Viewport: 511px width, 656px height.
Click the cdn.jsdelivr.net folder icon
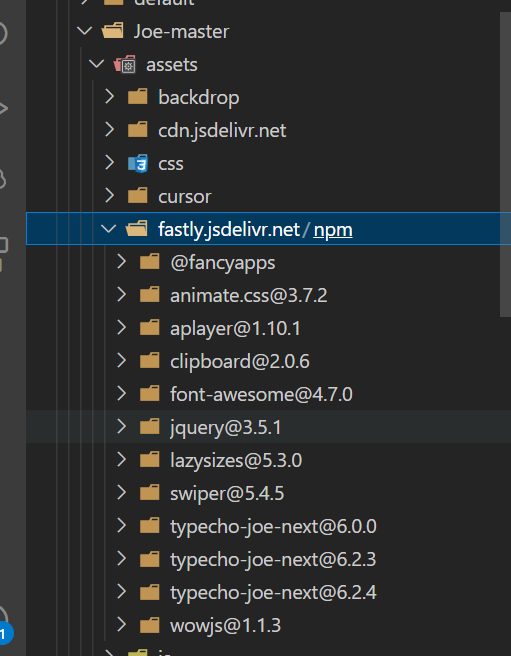pos(137,130)
